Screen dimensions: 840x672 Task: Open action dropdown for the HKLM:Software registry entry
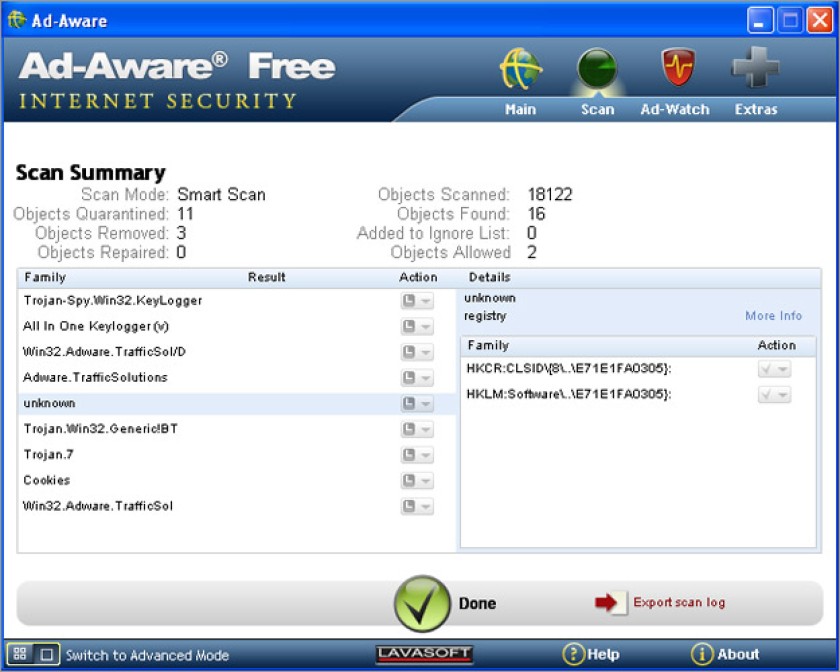pos(774,394)
